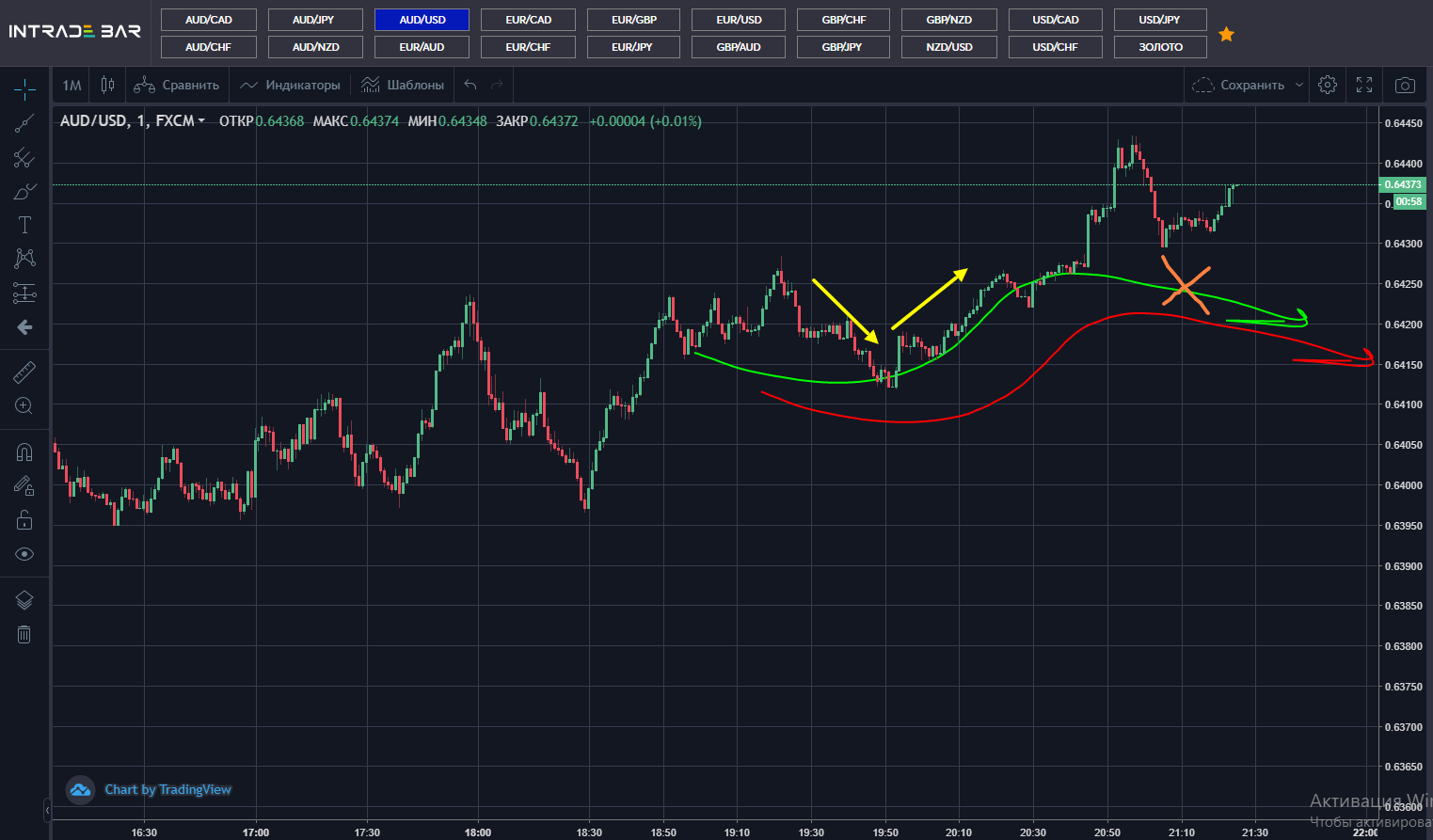Open the pitchfork tool
The width and height of the screenshot is (1433, 840).
pos(24,157)
